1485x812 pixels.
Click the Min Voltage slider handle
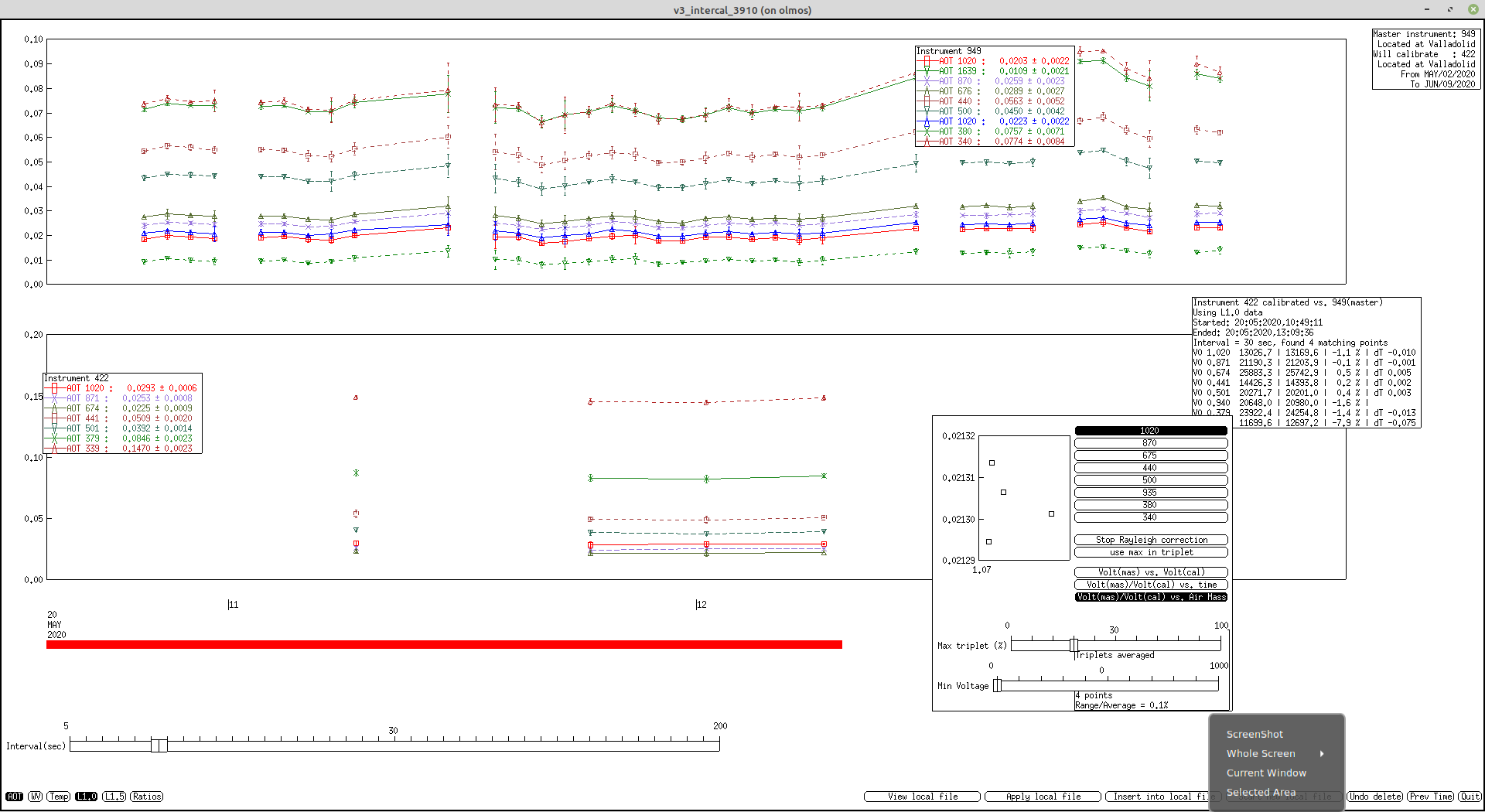[x=997, y=685]
